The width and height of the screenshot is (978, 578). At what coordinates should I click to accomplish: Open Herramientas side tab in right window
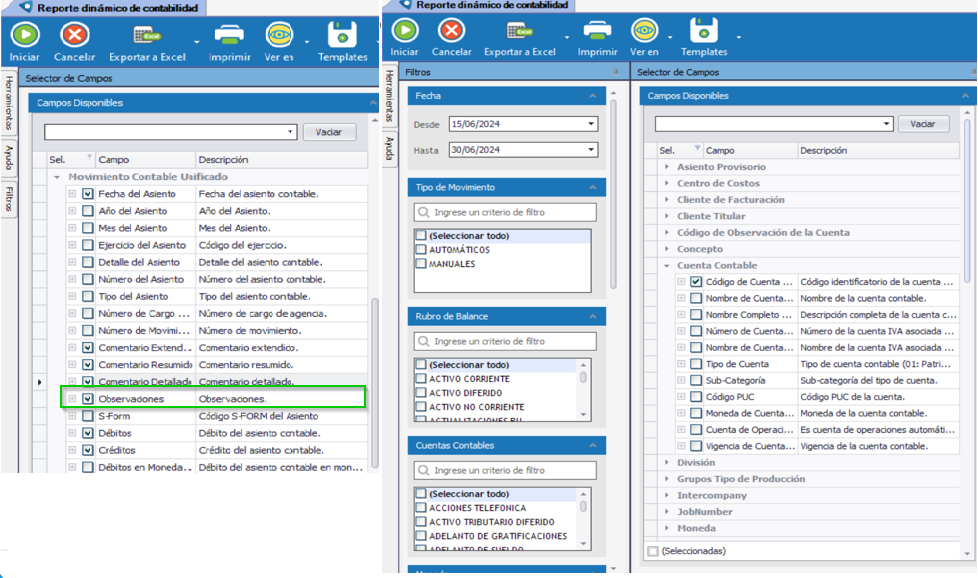click(x=389, y=96)
